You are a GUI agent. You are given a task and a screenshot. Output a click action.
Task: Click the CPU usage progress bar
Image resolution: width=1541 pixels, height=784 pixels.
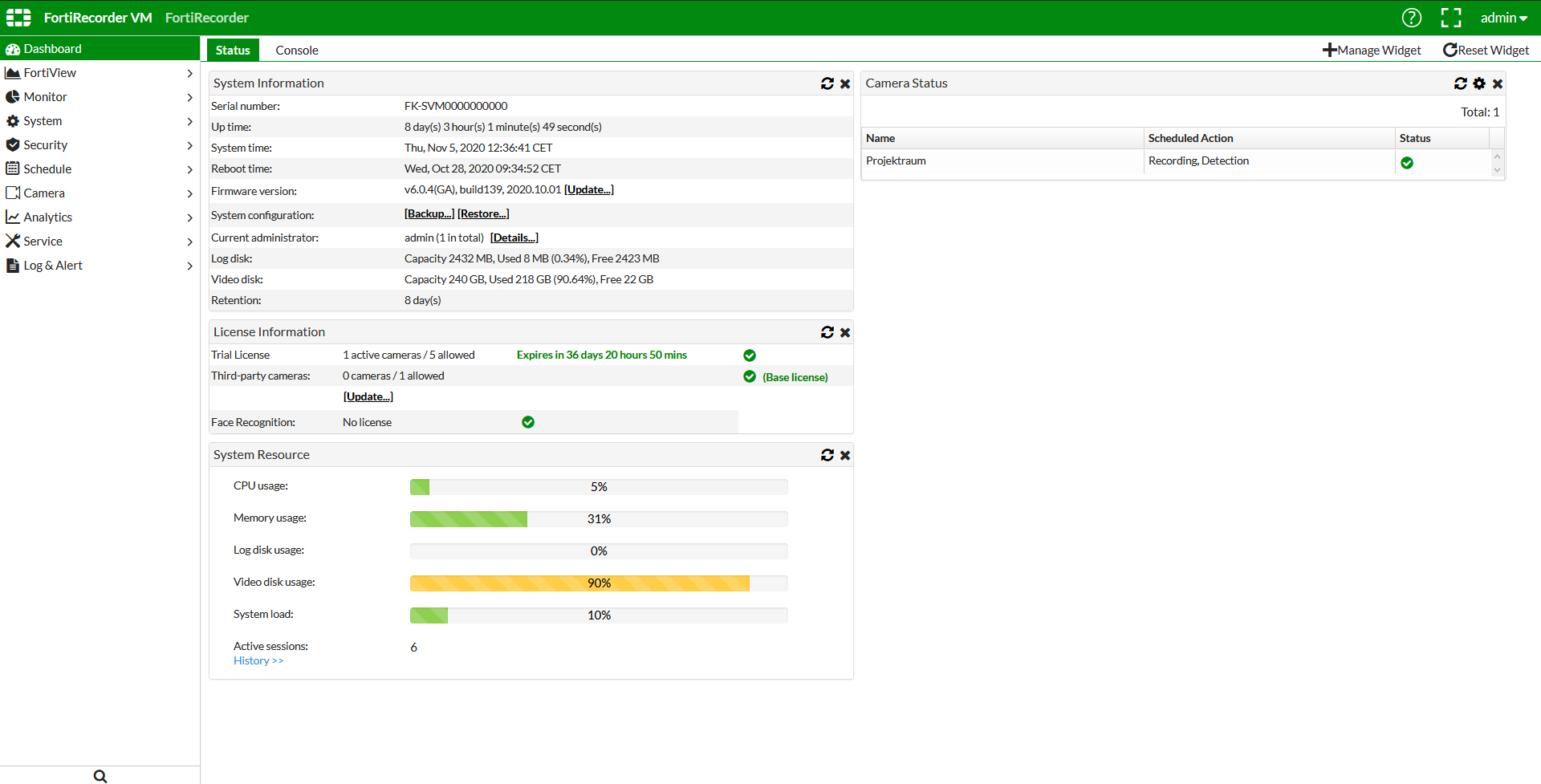[599, 487]
